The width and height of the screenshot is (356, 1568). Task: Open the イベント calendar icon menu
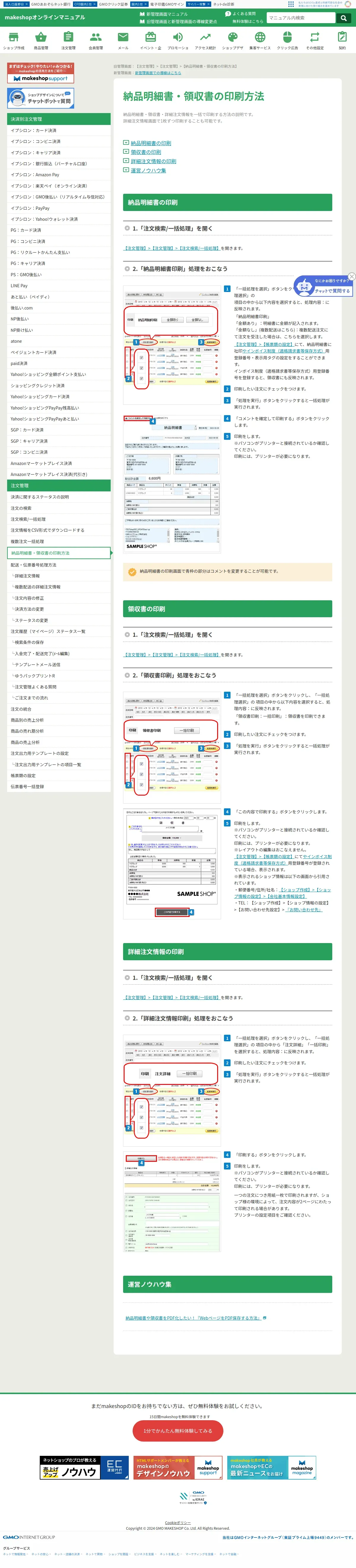pyautogui.click(x=150, y=41)
